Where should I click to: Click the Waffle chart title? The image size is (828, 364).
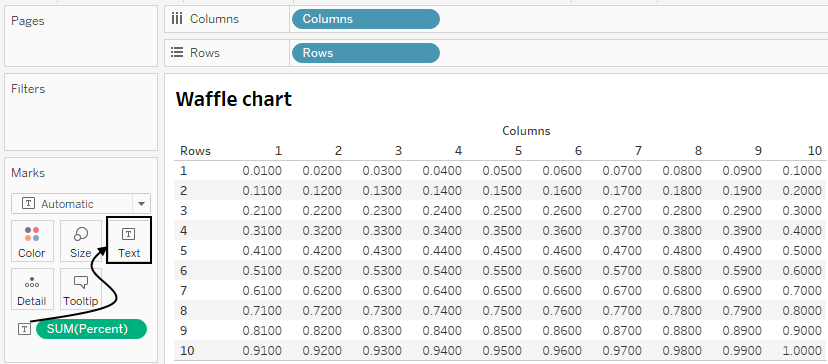coord(233,99)
